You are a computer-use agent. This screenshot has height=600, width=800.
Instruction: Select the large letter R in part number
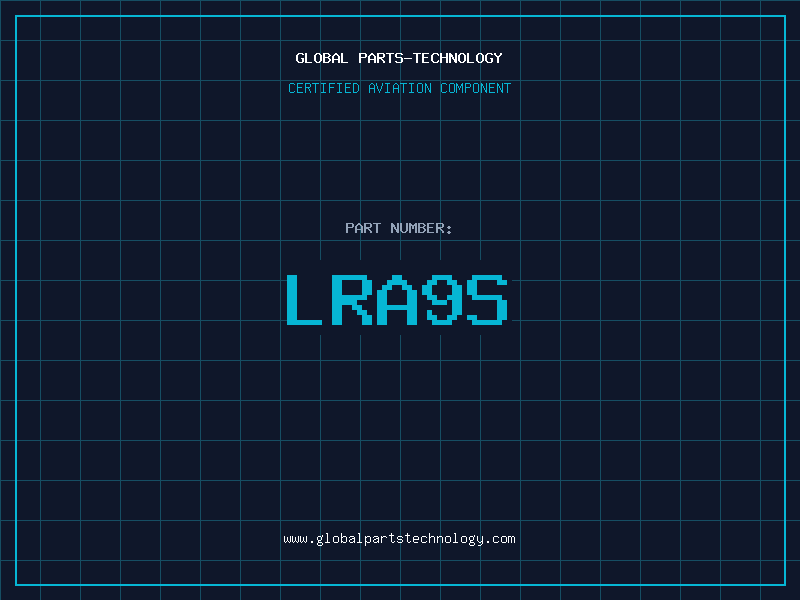[x=350, y=299]
